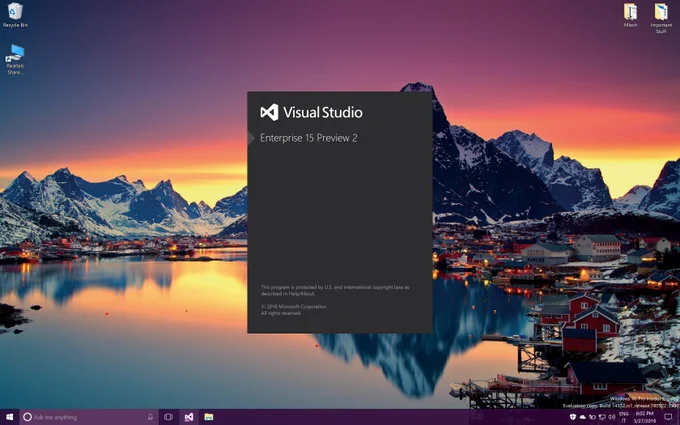This screenshot has height=425, width=680.
Task: Open the folder left of Important Stuff
Action: point(630,15)
